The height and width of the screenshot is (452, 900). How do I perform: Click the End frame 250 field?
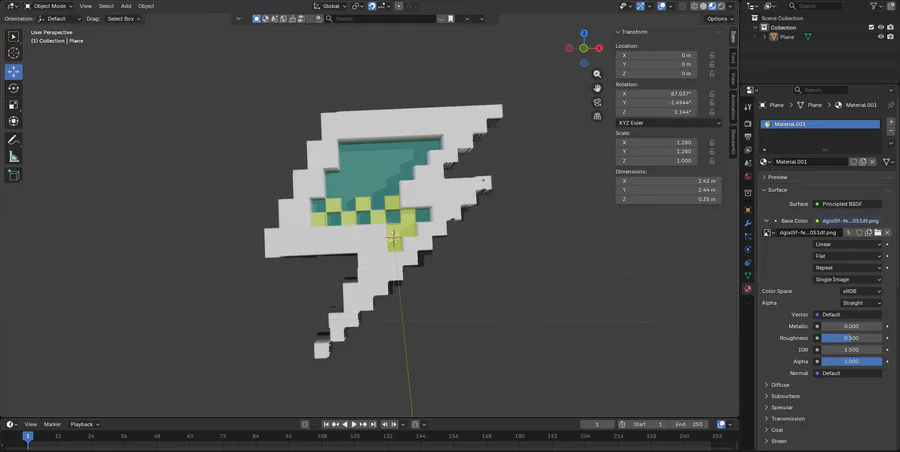pos(689,424)
